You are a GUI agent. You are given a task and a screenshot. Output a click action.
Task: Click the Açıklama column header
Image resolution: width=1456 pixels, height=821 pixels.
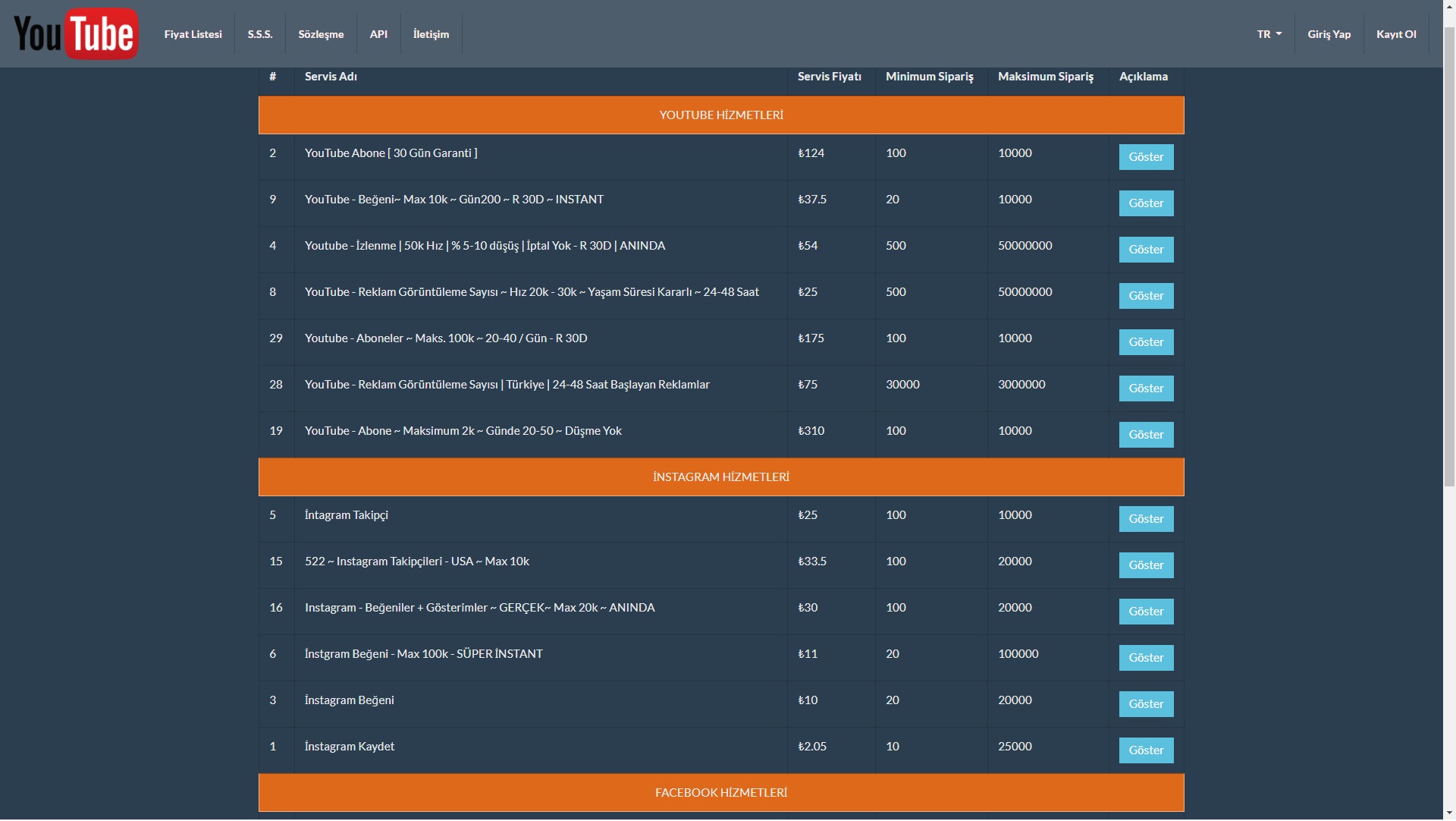pos(1144,77)
